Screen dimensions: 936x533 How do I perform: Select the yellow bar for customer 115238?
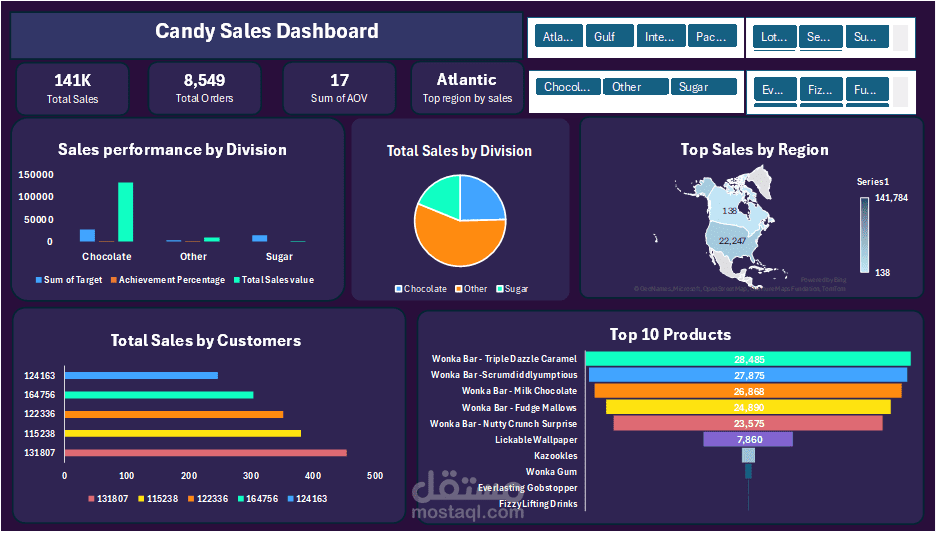pos(183,433)
